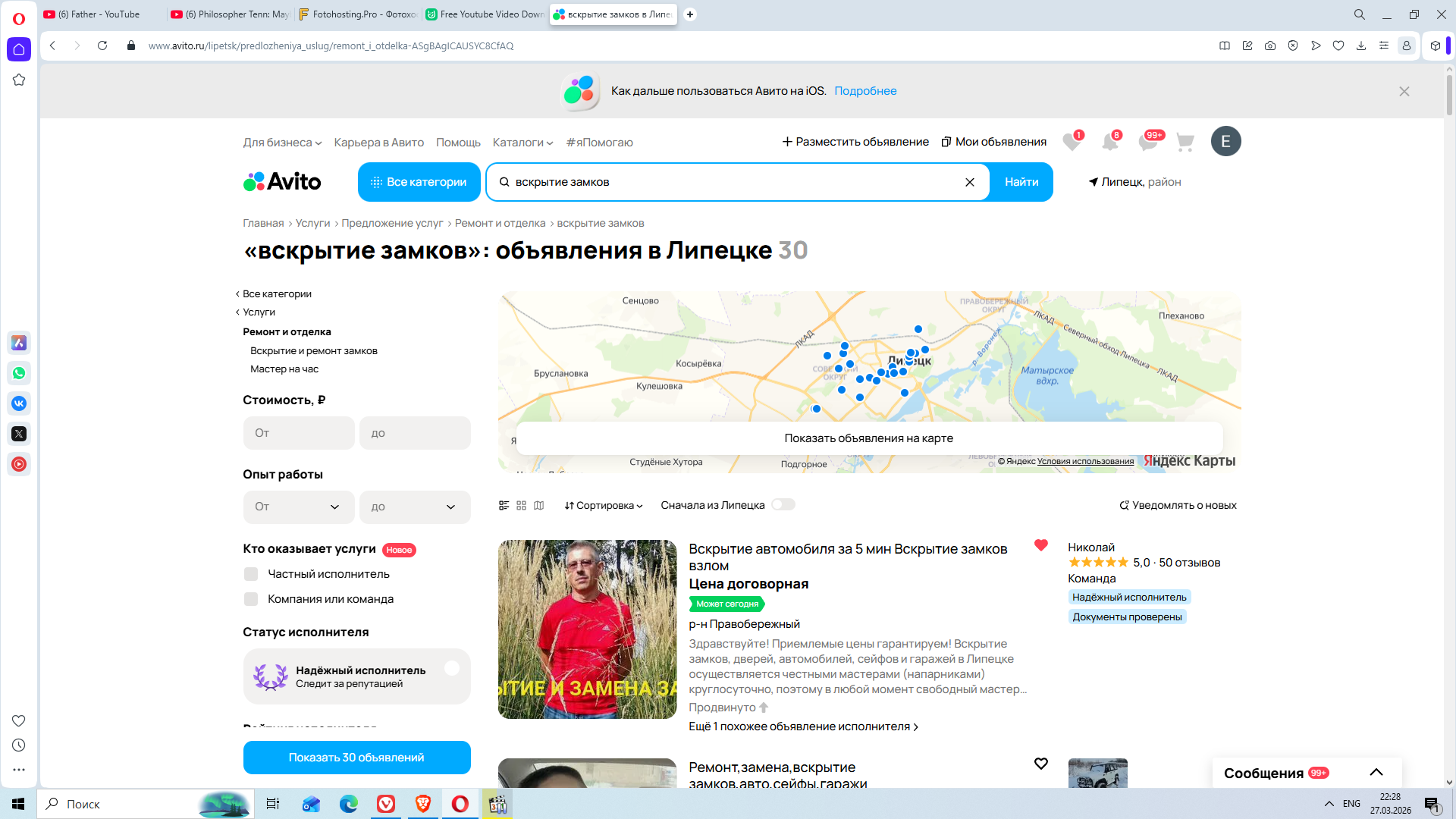Toggle Сначала из Липецка switch
The width and height of the screenshot is (1456, 819).
pos(783,505)
